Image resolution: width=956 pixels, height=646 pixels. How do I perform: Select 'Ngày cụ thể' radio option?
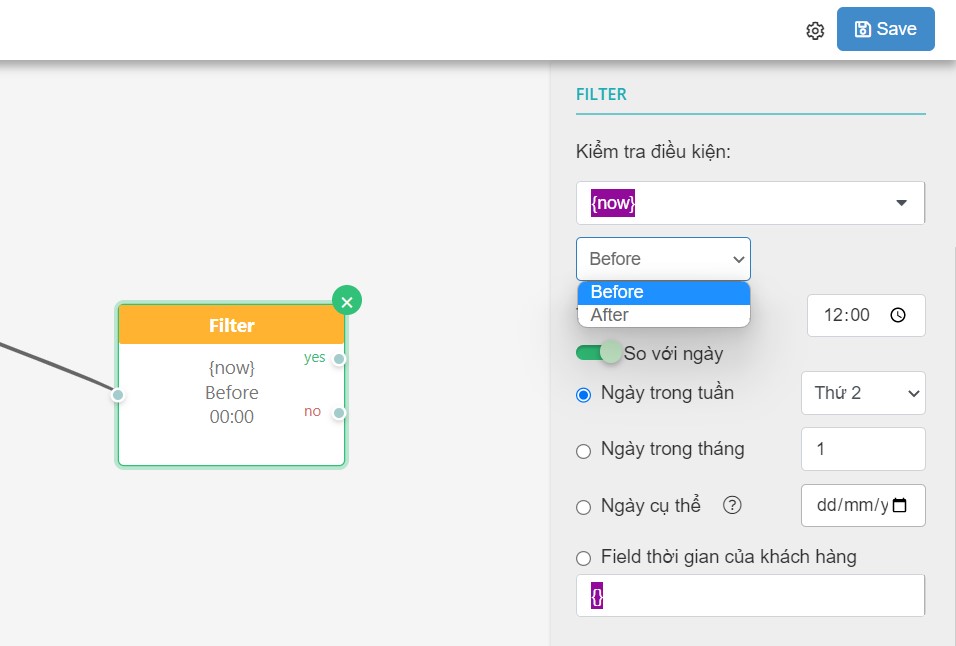point(583,506)
